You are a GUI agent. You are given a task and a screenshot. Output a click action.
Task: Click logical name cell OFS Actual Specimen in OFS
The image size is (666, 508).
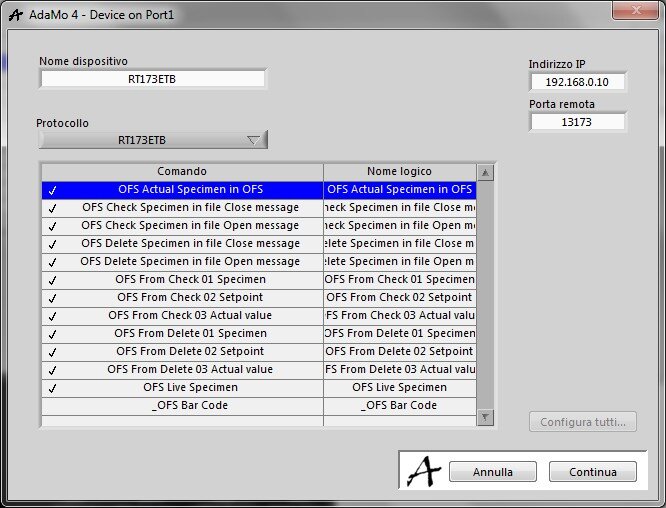[x=400, y=190]
